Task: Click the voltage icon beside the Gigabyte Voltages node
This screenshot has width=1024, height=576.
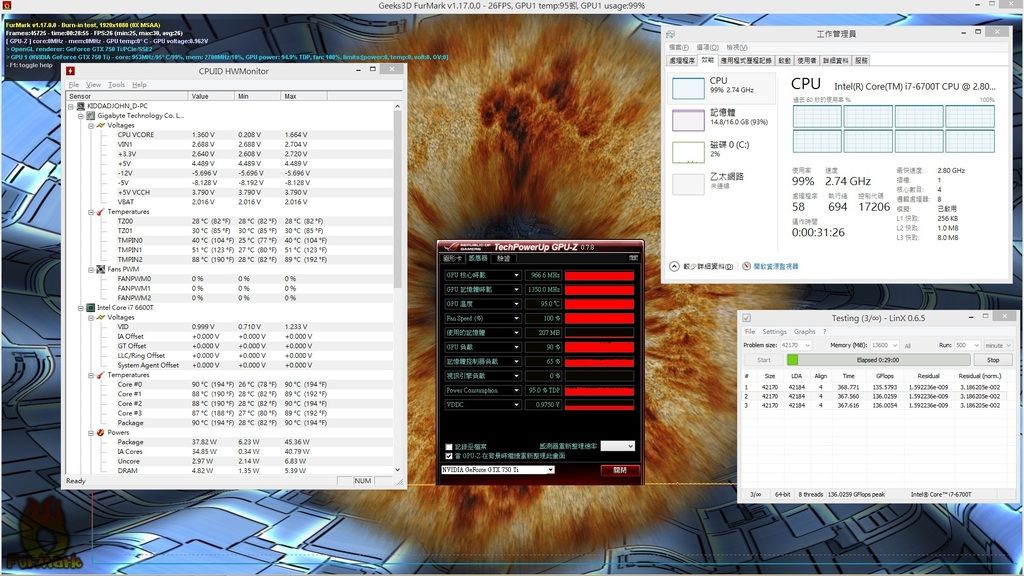Action: coord(101,125)
